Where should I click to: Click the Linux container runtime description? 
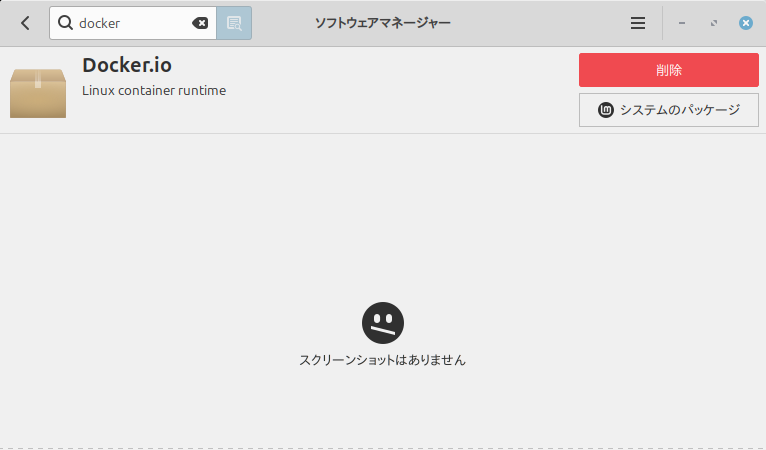(x=154, y=91)
